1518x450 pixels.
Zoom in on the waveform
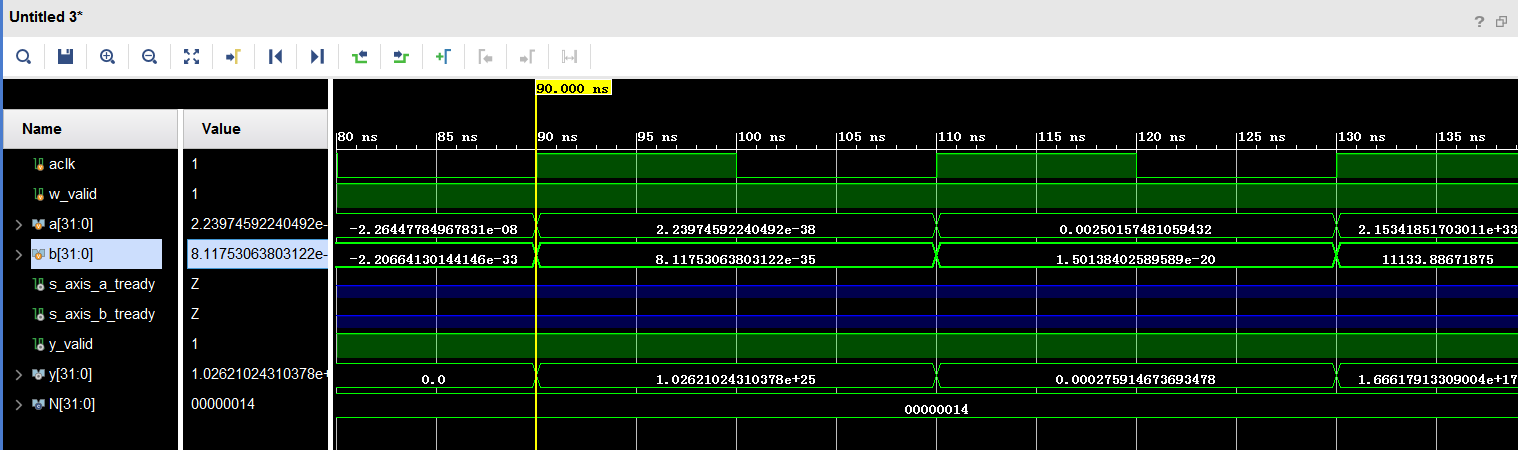pos(107,57)
